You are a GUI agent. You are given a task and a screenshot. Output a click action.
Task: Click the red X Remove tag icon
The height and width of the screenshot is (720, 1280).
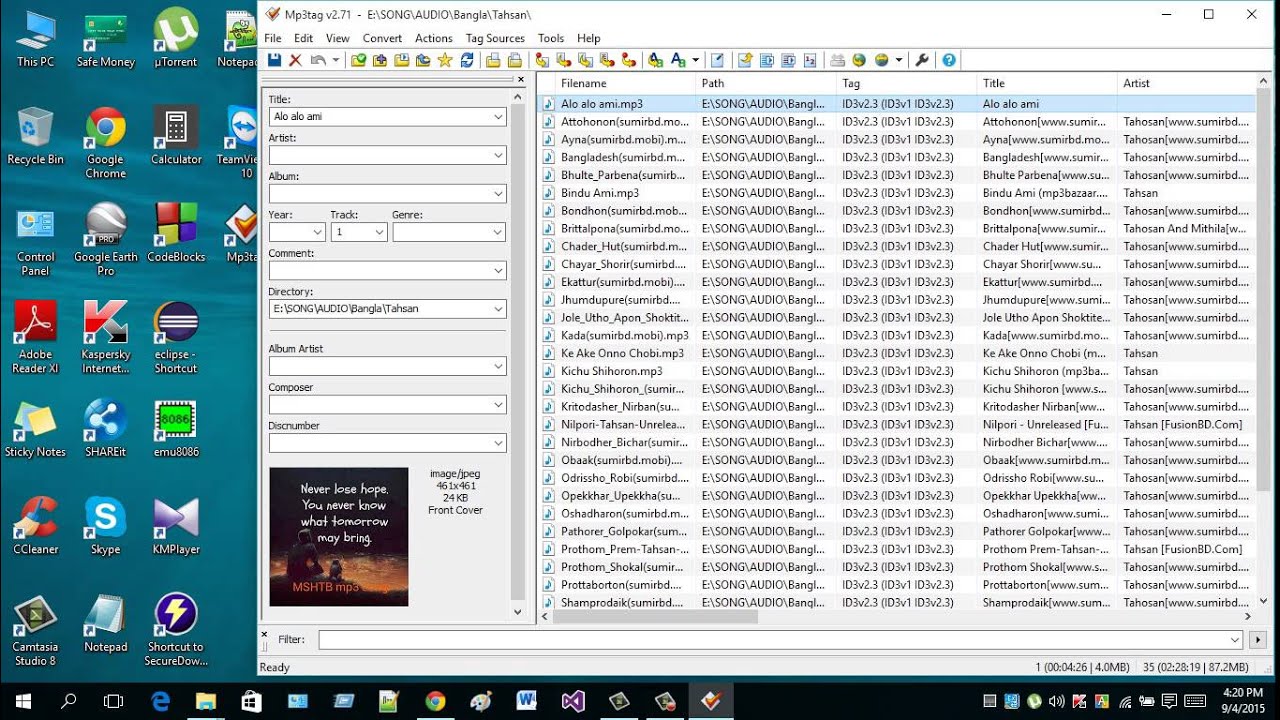[x=295, y=60]
